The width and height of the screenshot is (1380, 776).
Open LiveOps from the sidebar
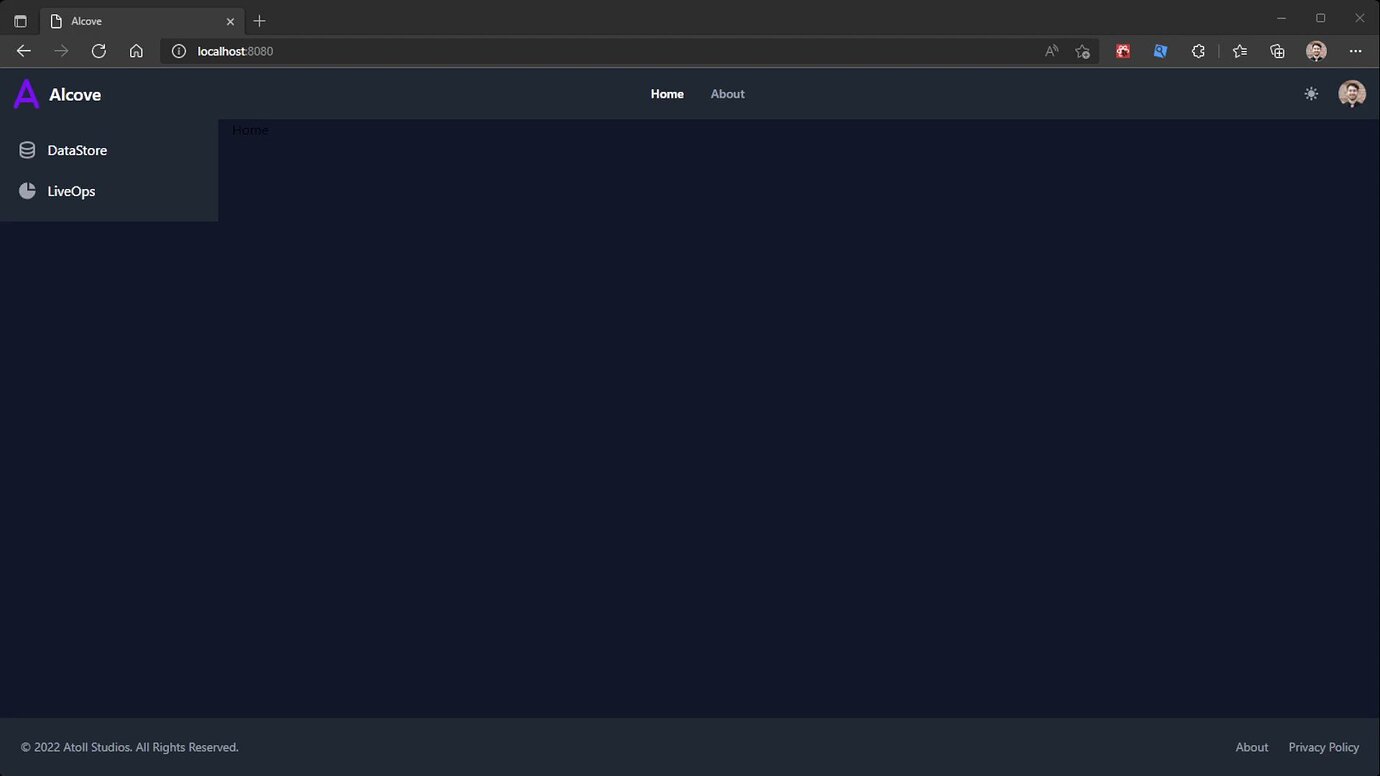coord(70,191)
